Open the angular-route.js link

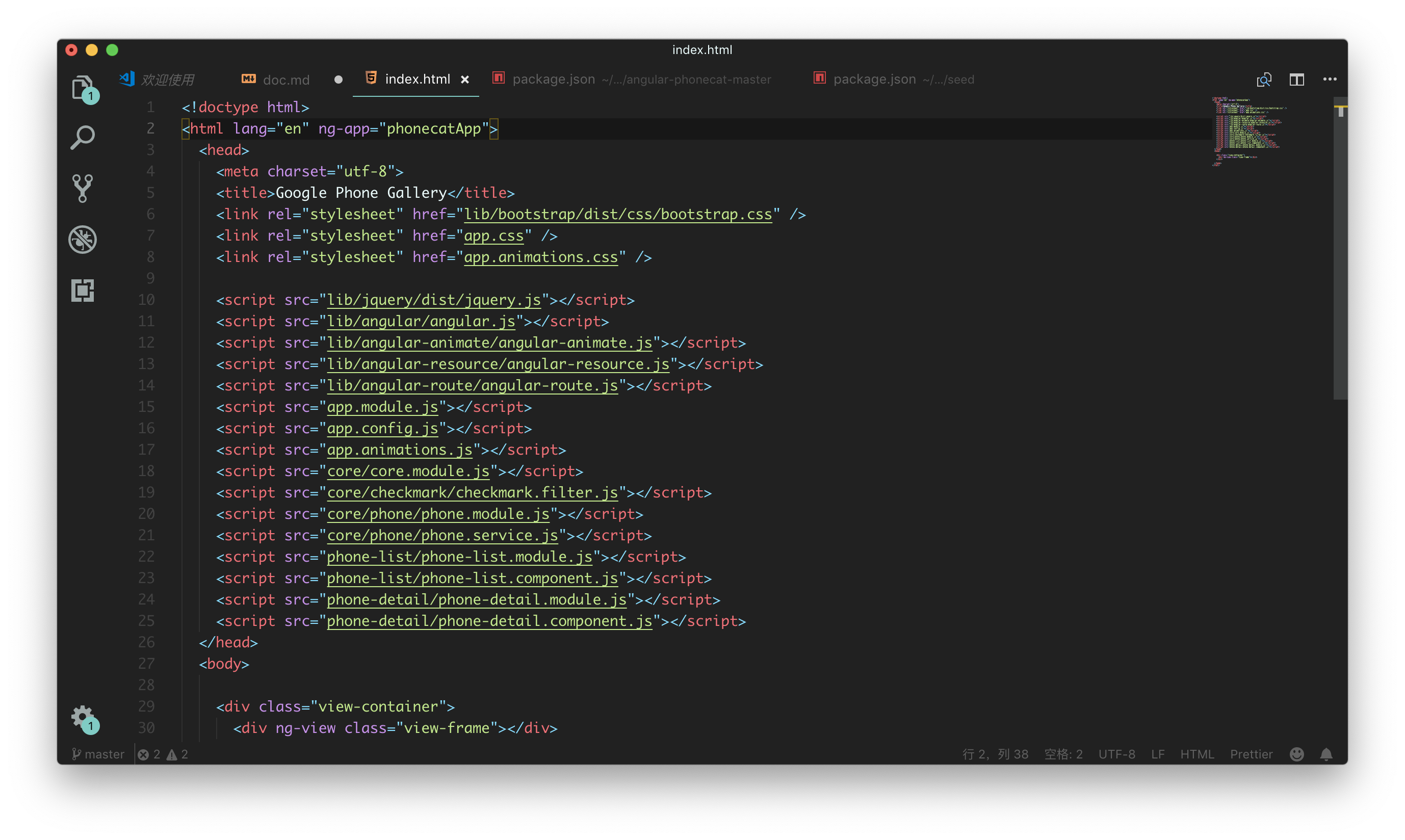(472, 386)
